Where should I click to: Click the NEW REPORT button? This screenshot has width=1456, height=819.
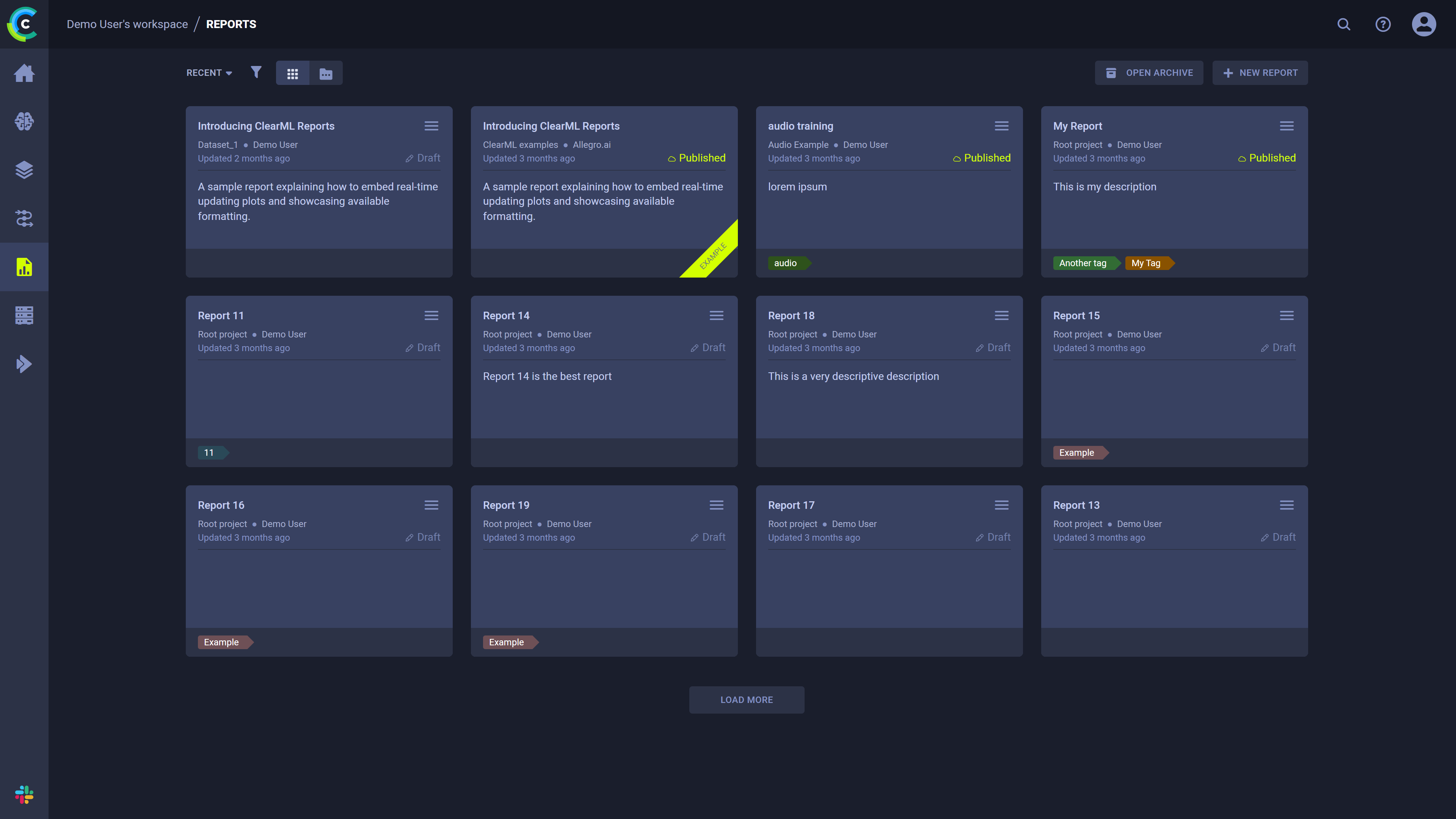pos(1260,72)
